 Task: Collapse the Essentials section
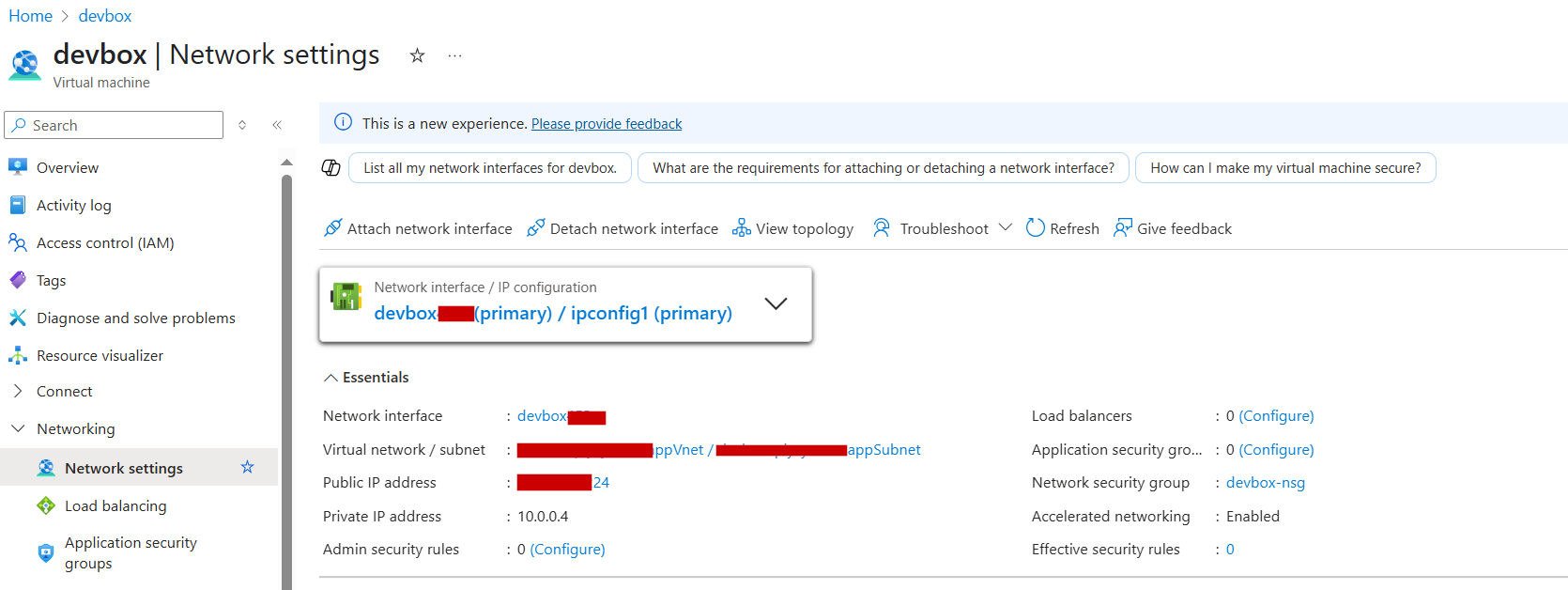coord(331,378)
